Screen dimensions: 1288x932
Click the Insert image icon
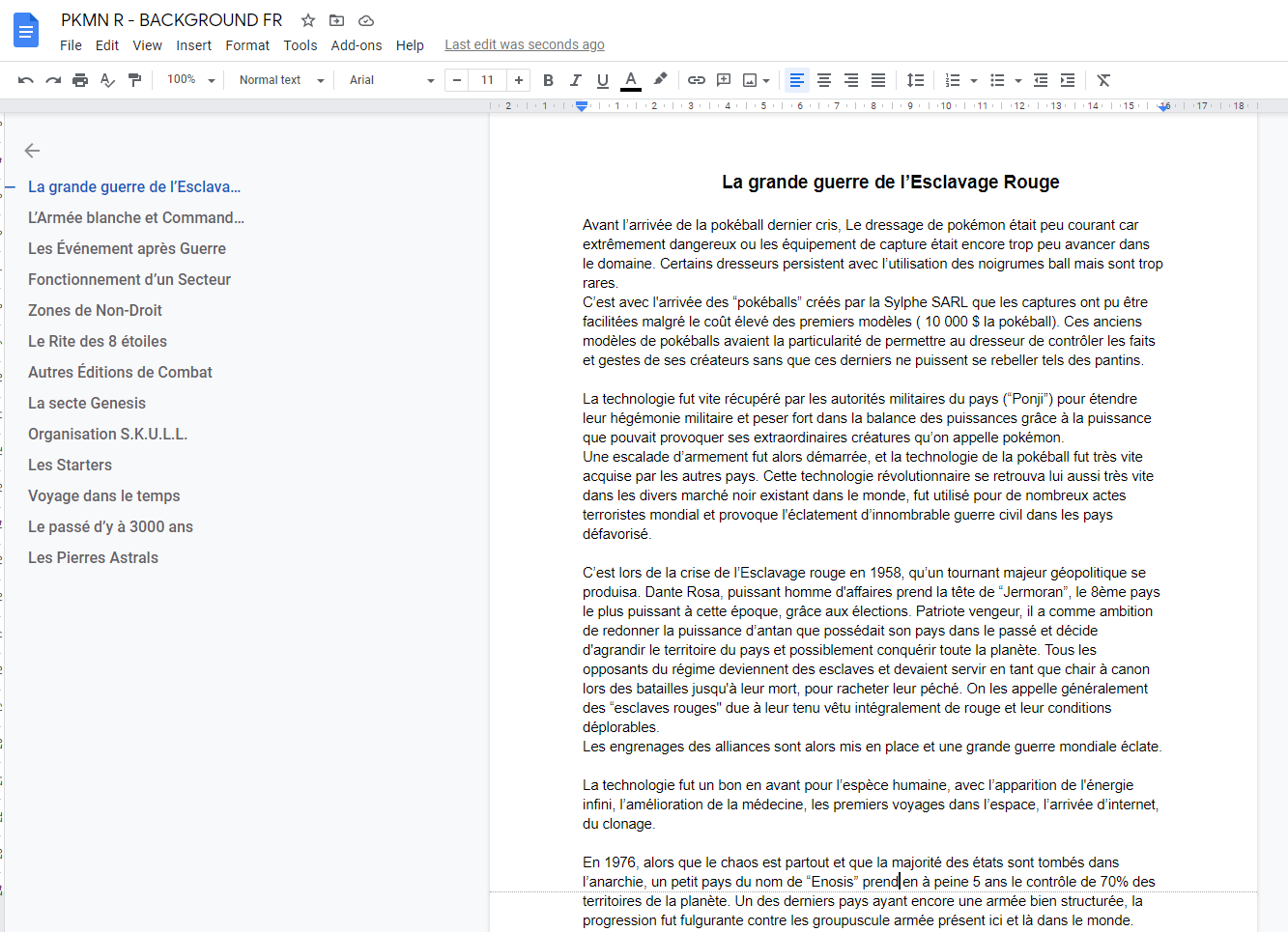click(750, 80)
